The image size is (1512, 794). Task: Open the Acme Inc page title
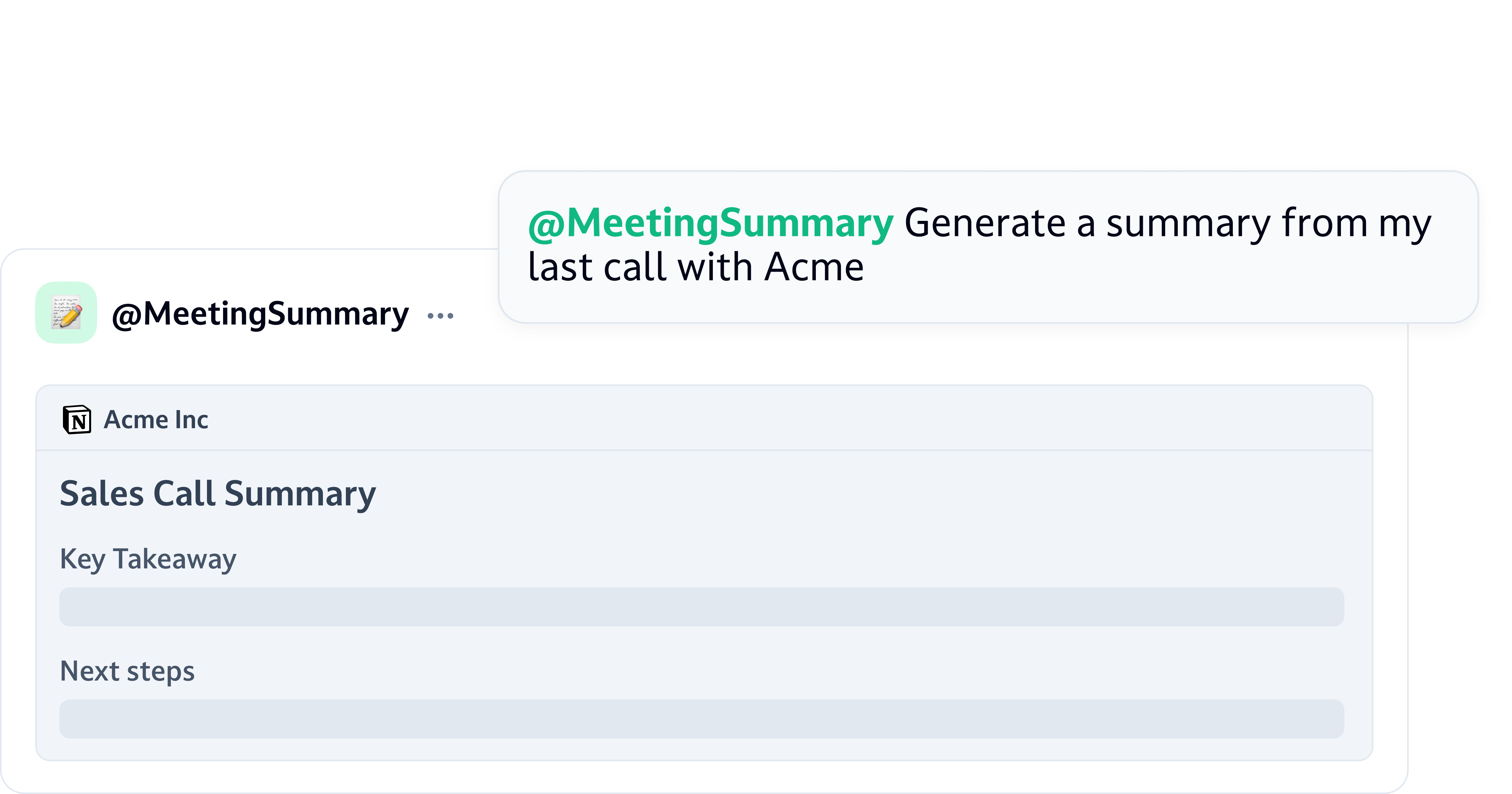pyautogui.click(x=156, y=420)
